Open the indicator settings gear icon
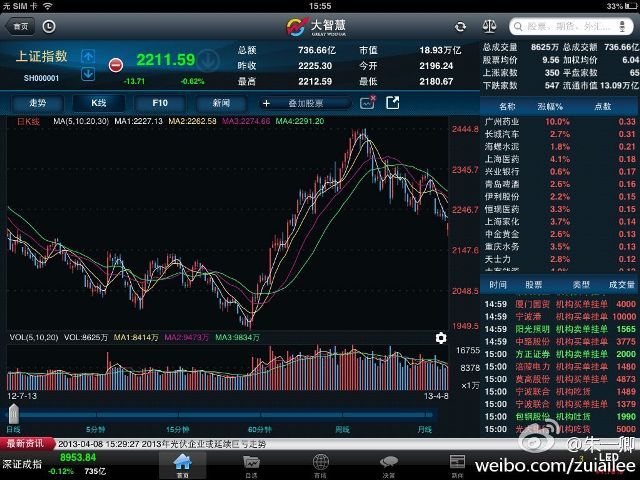 (441, 338)
